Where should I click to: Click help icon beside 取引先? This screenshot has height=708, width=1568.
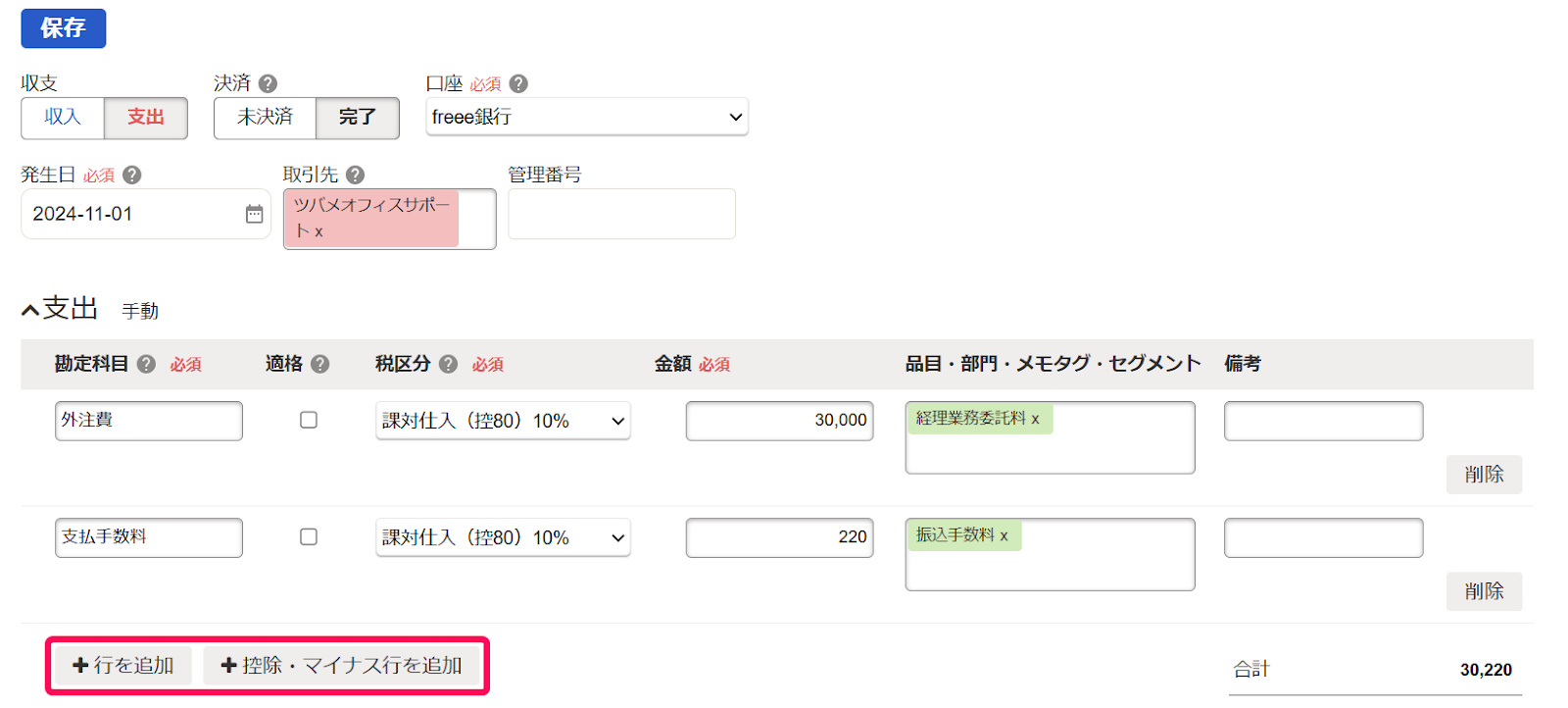coord(355,176)
